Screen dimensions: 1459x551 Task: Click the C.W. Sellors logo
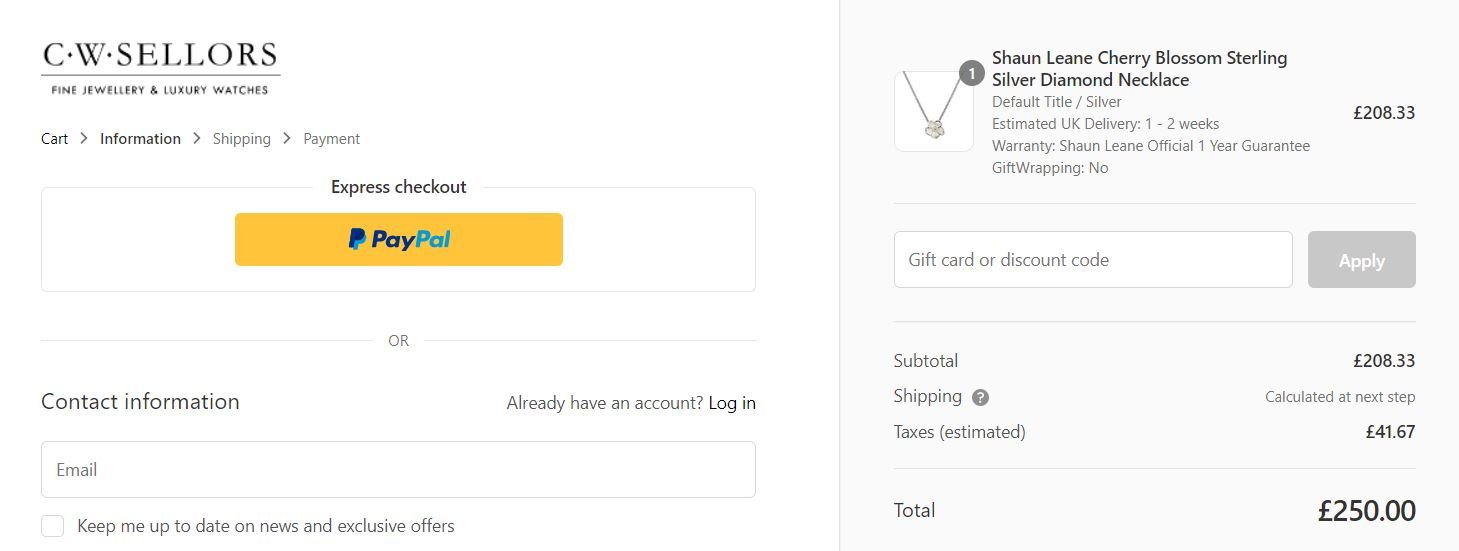[x=160, y=68]
